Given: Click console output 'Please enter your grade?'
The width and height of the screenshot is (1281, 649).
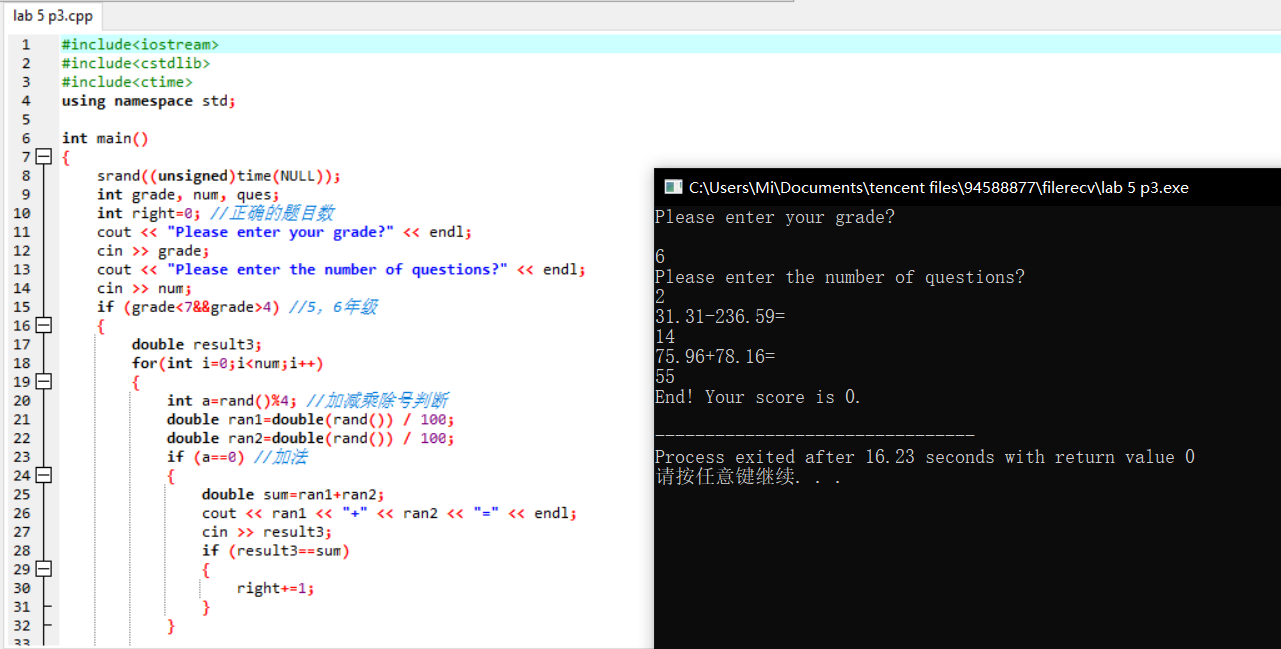Looking at the screenshot, I should click(x=775, y=217).
